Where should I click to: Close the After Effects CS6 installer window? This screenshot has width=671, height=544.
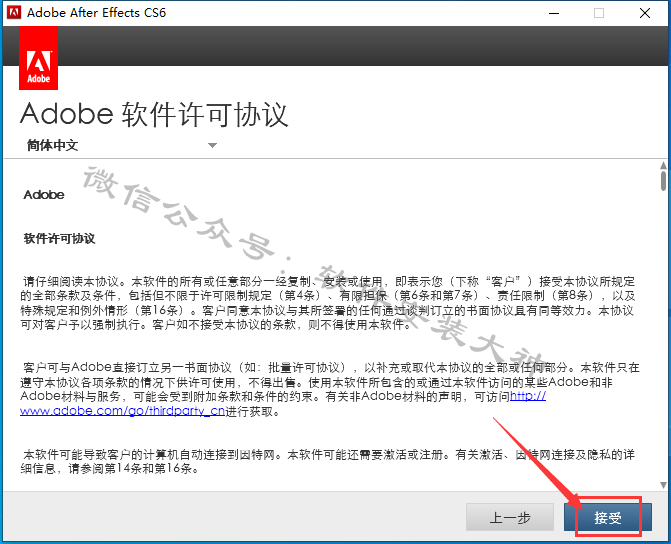(645, 13)
